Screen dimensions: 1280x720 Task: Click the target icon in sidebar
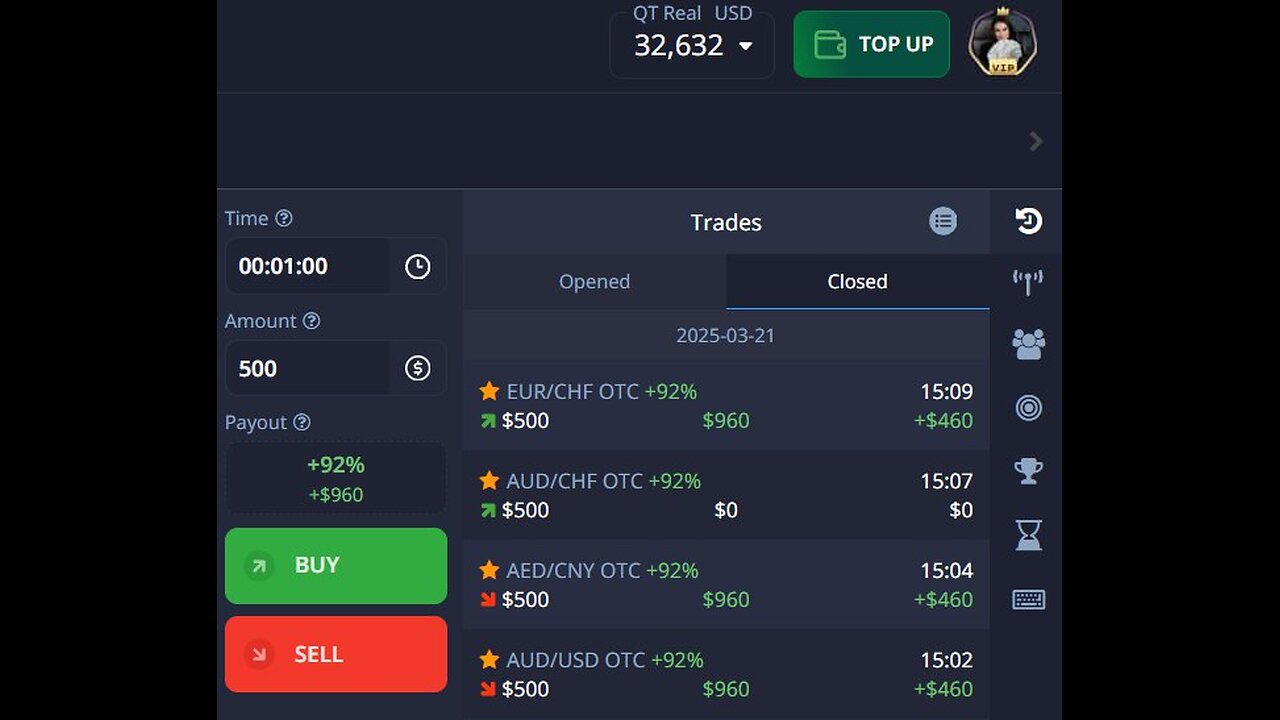pyautogui.click(x=1028, y=408)
